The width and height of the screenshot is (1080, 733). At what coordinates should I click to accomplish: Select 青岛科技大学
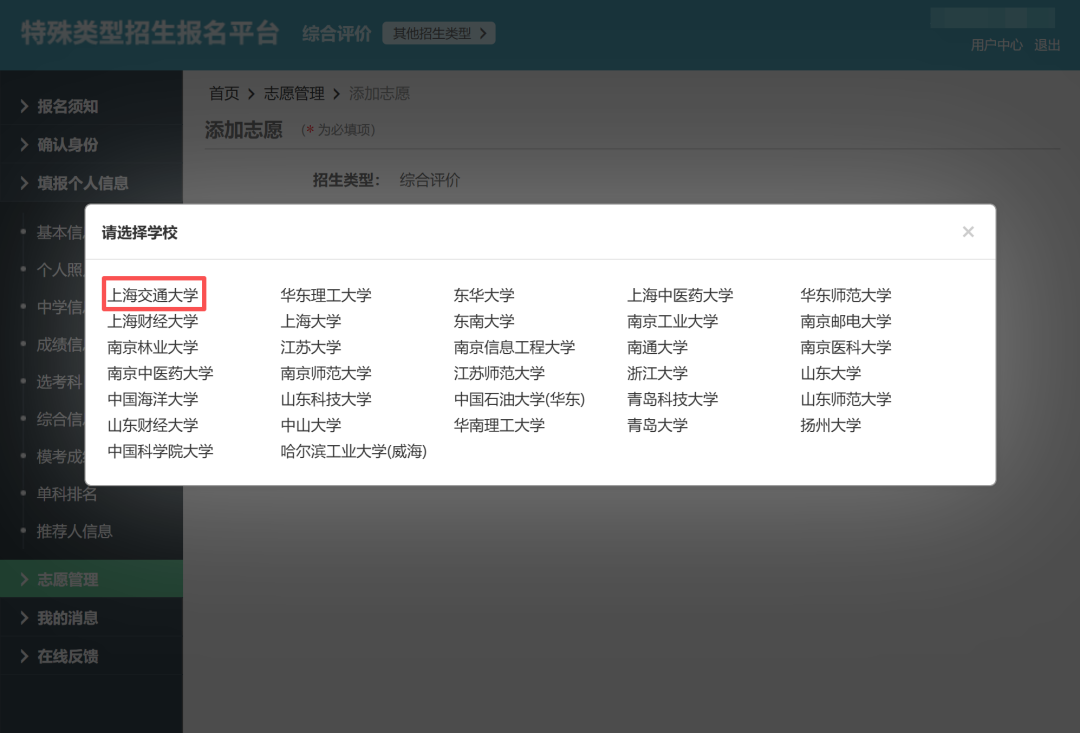click(x=672, y=399)
